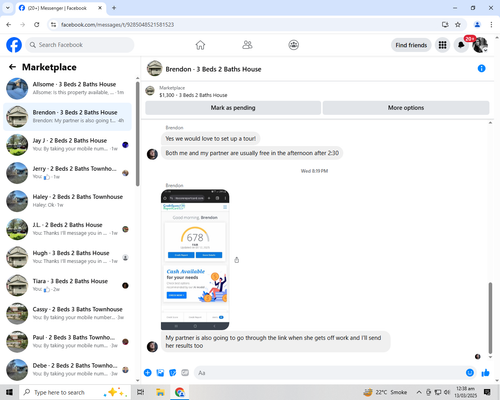Viewport: 500px width, 400px height.
Task: Focus the Search Facebook field
Action: pos(80,45)
